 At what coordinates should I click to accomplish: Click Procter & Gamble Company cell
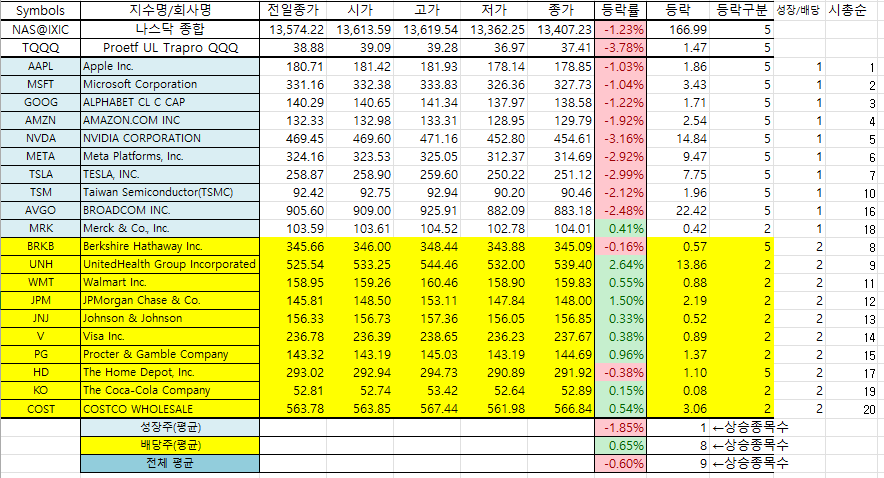tap(170, 355)
